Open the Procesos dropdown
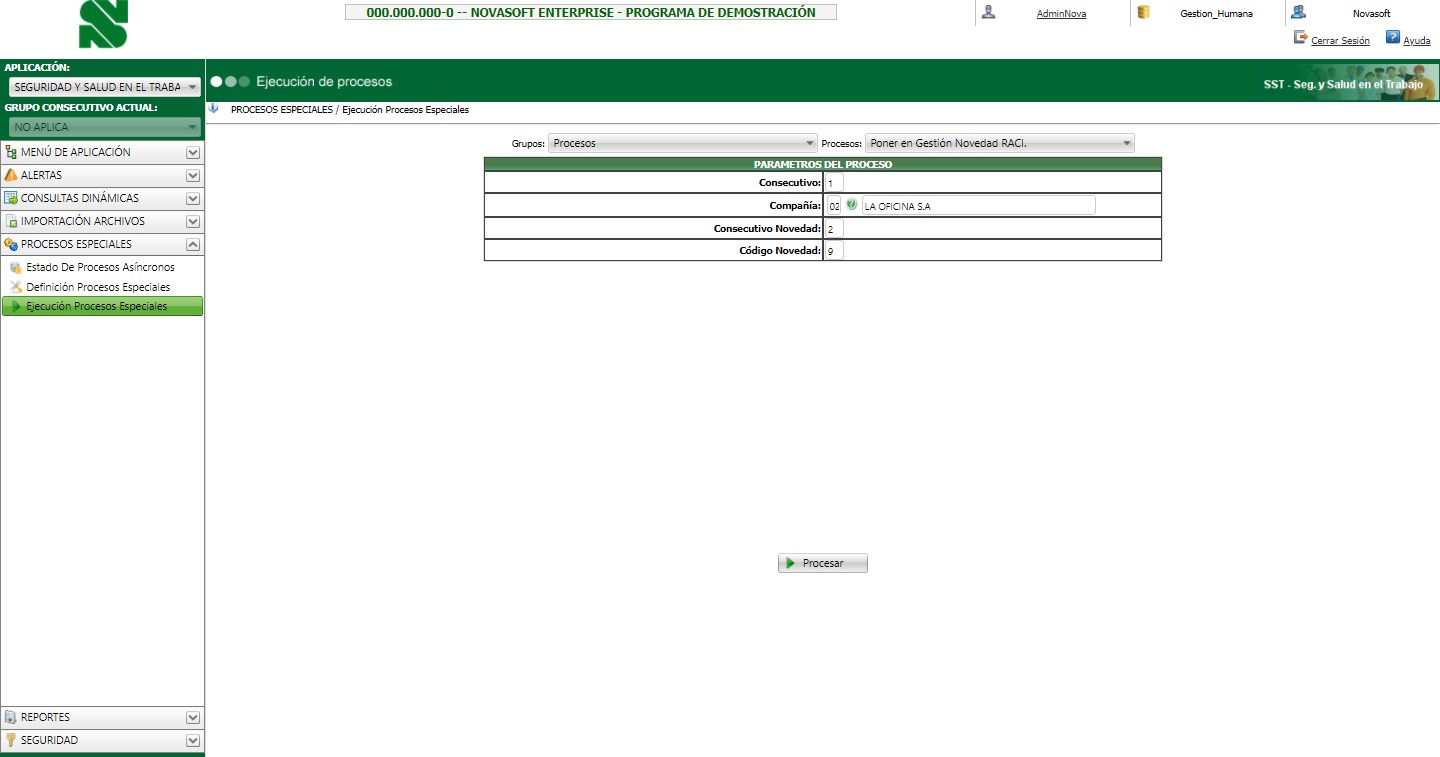This screenshot has width=1440, height=757. pos(1128,142)
